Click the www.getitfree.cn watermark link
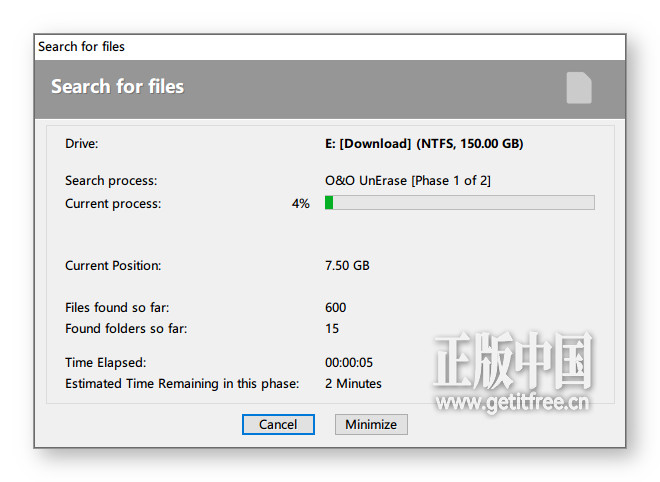Screen dimensions: 660x482 512,402
